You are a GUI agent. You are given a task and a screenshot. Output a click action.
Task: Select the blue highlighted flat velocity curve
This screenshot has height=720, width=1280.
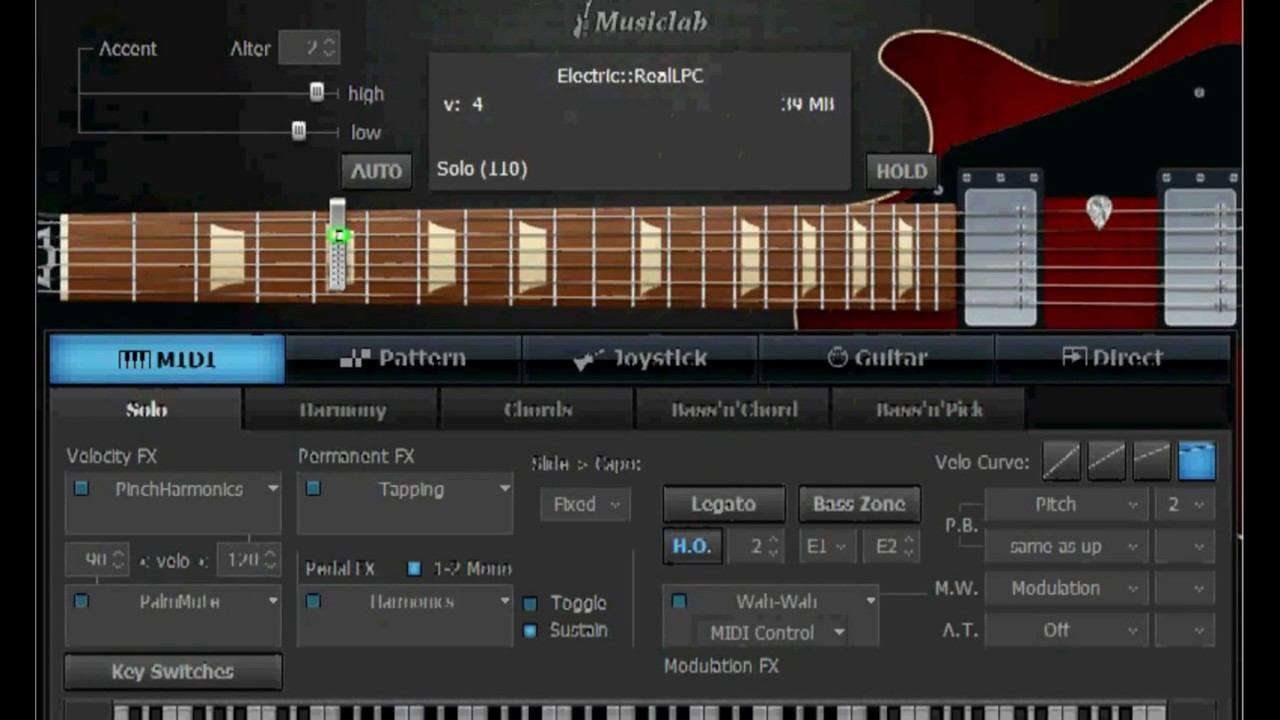1197,461
